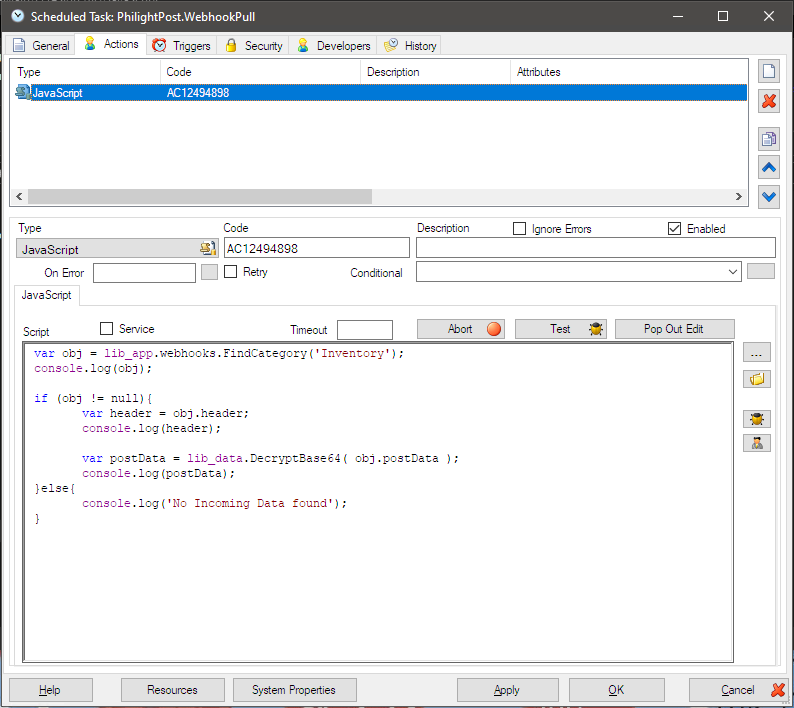Image resolution: width=794 pixels, height=708 pixels.
Task: Click the scroll right arrow in actions list
Action: coord(739,196)
